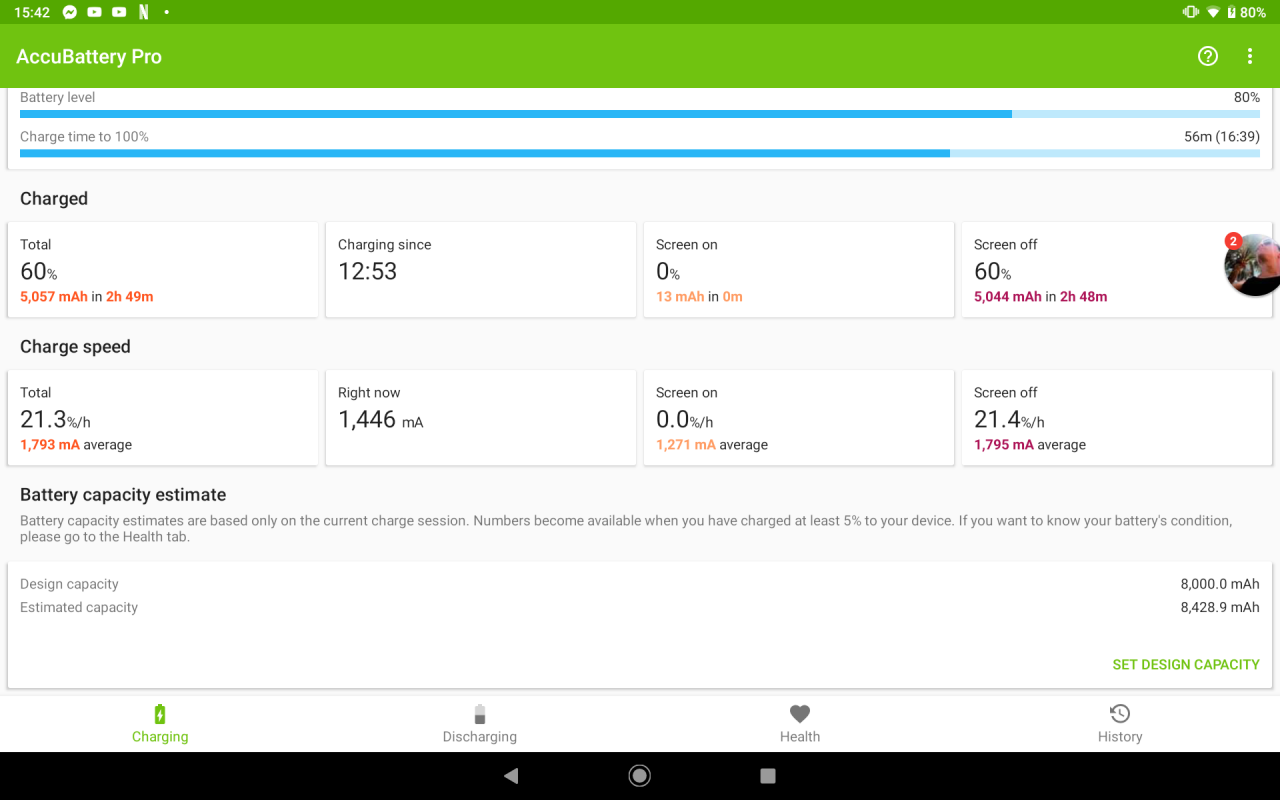Screen dimensions: 1280x800
Task: Switch to the Discharging tab label
Action: 480,737
